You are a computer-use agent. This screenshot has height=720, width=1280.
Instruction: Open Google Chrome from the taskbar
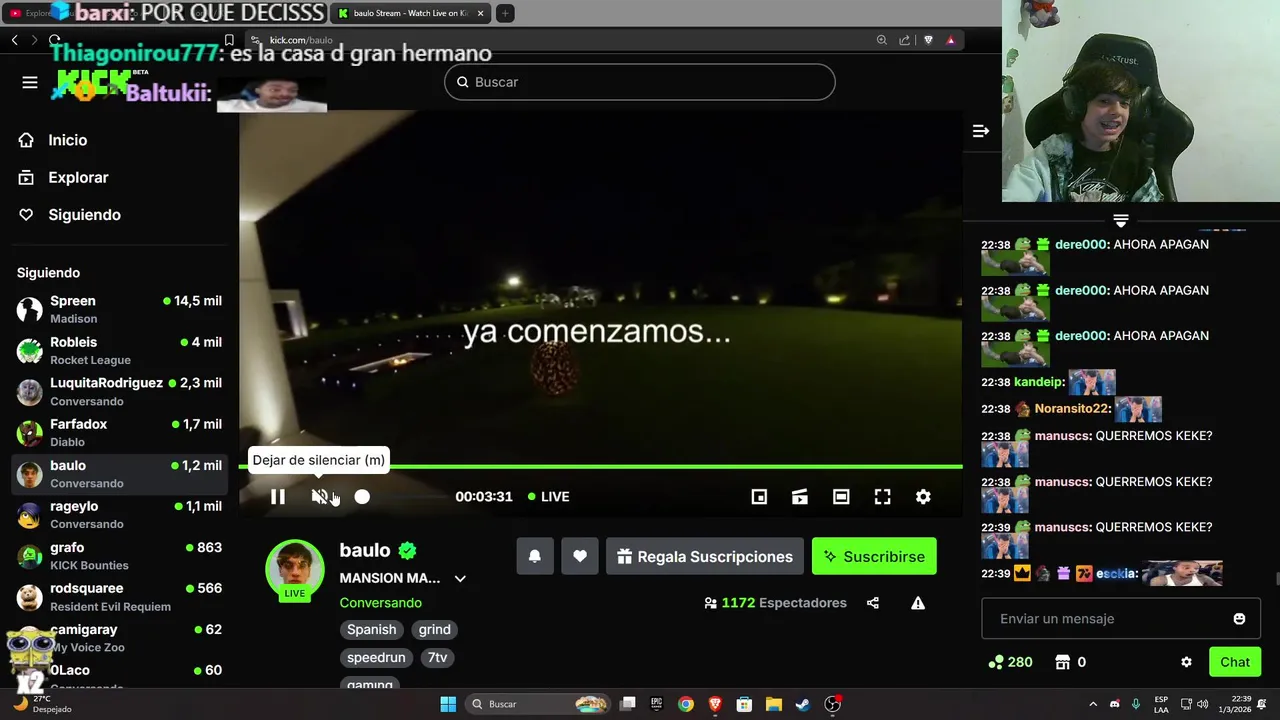pyautogui.click(x=685, y=704)
